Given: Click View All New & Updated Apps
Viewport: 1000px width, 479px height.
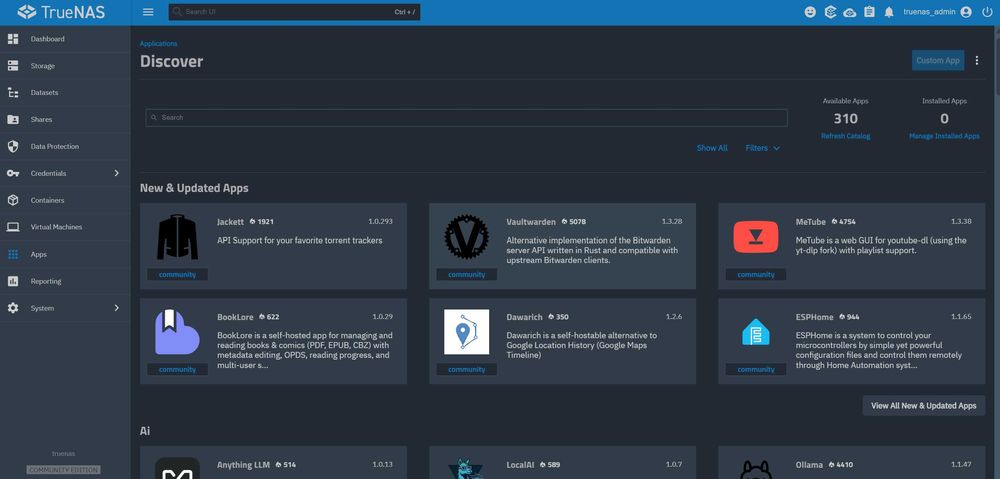Looking at the screenshot, I should 923,406.
